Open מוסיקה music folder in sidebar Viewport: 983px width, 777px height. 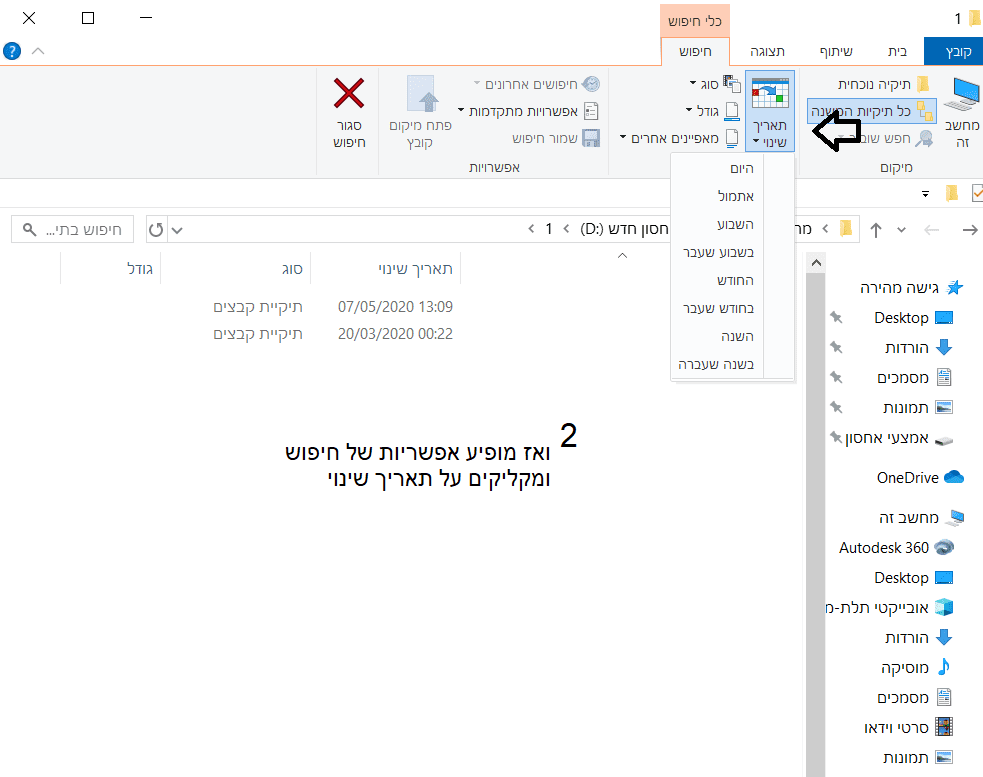point(915,667)
